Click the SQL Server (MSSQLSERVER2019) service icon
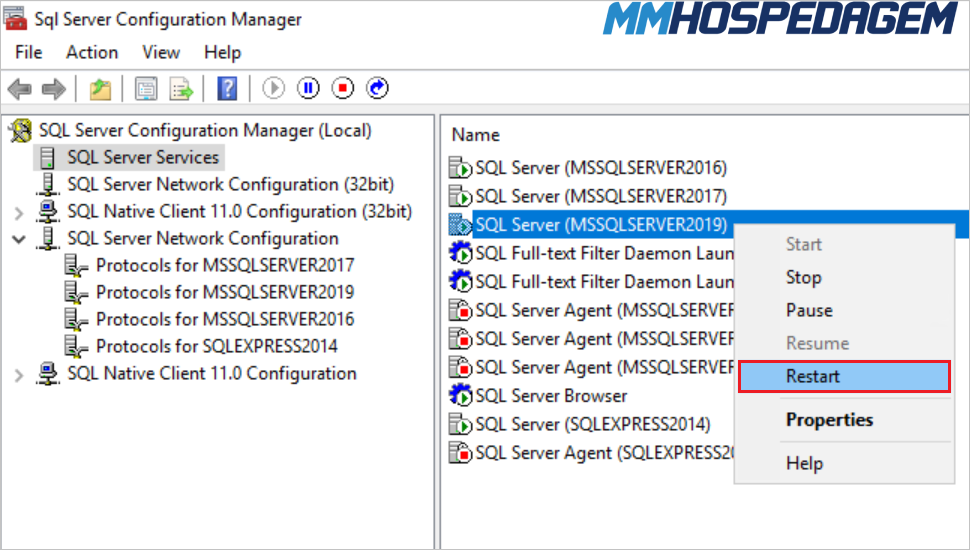This screenshot has width=970, height=550. pos(460,225)
